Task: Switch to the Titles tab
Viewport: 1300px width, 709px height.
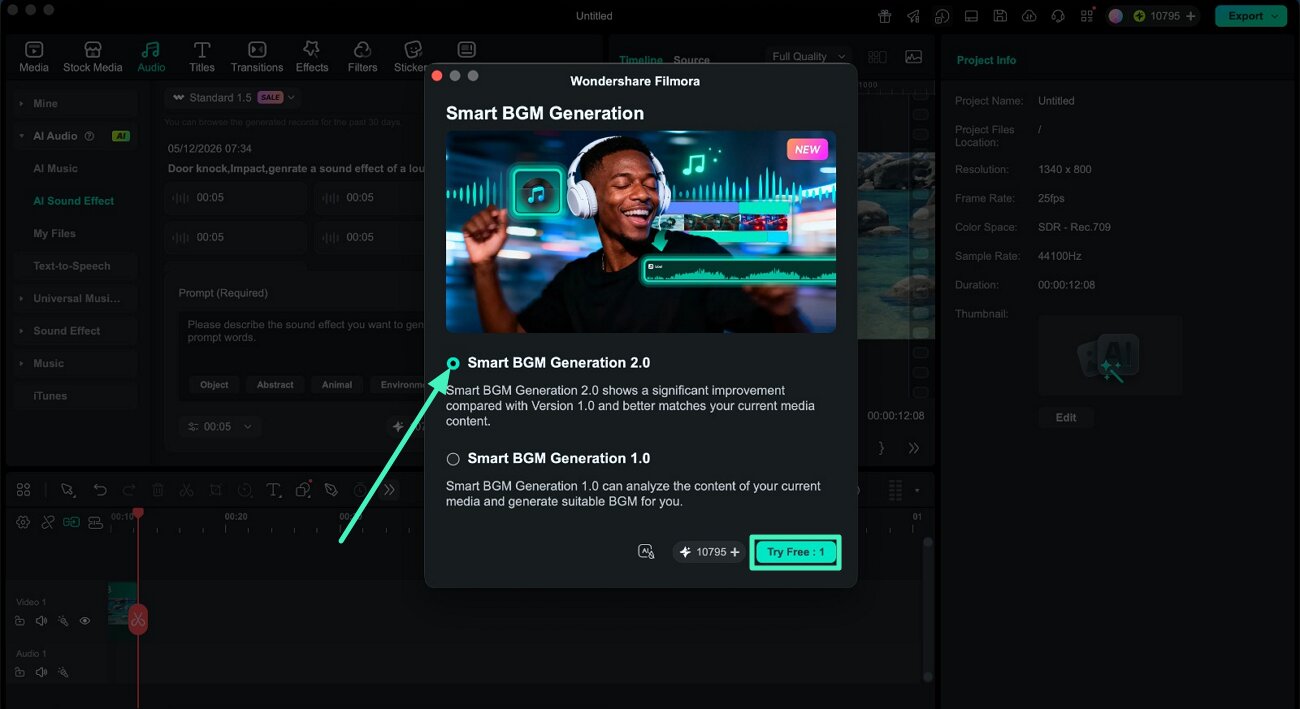Action: pos(202,57)
